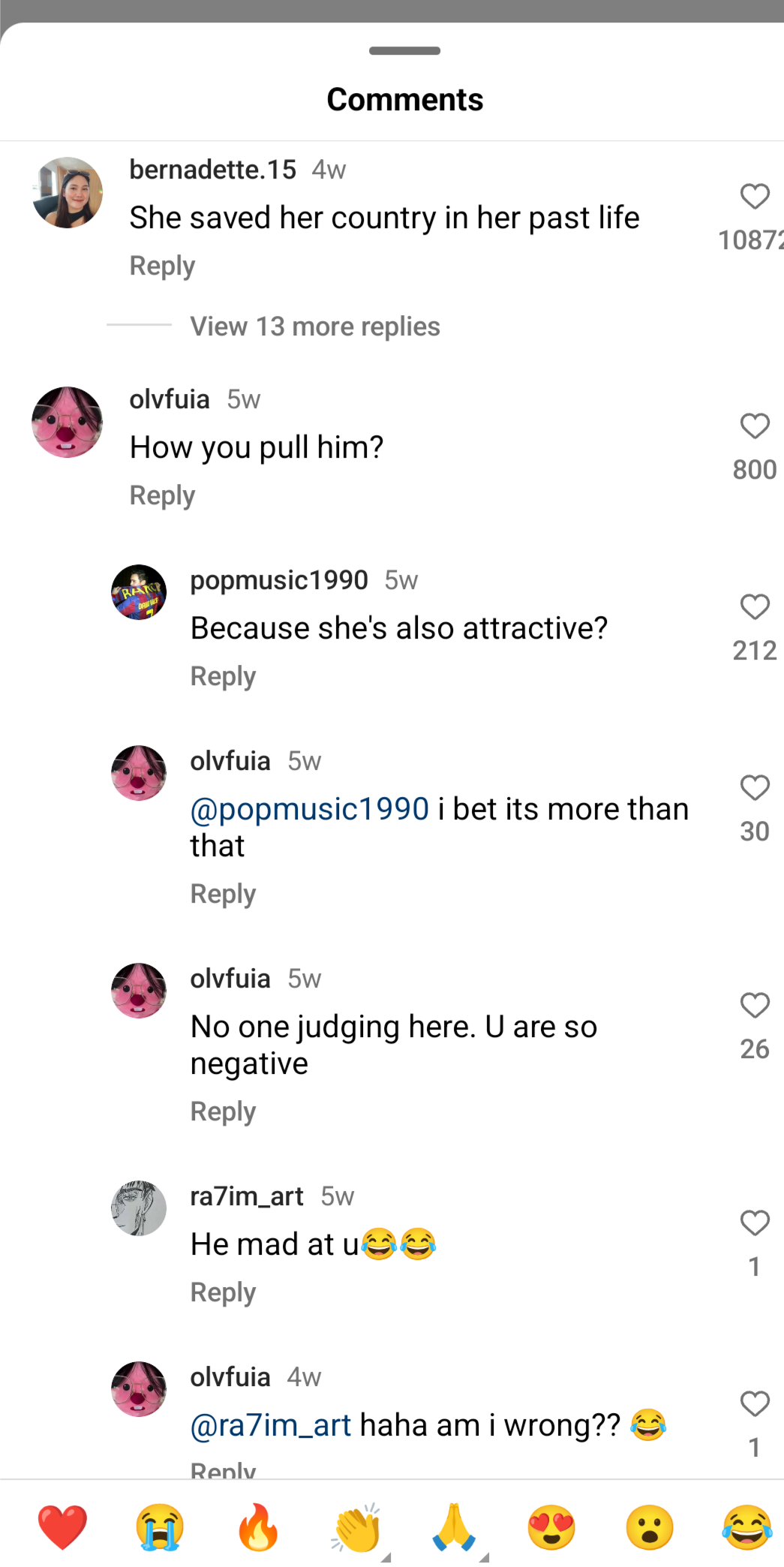
Task: Reply to "Because she's also attractive?" comment
Action: pos(223,676)
